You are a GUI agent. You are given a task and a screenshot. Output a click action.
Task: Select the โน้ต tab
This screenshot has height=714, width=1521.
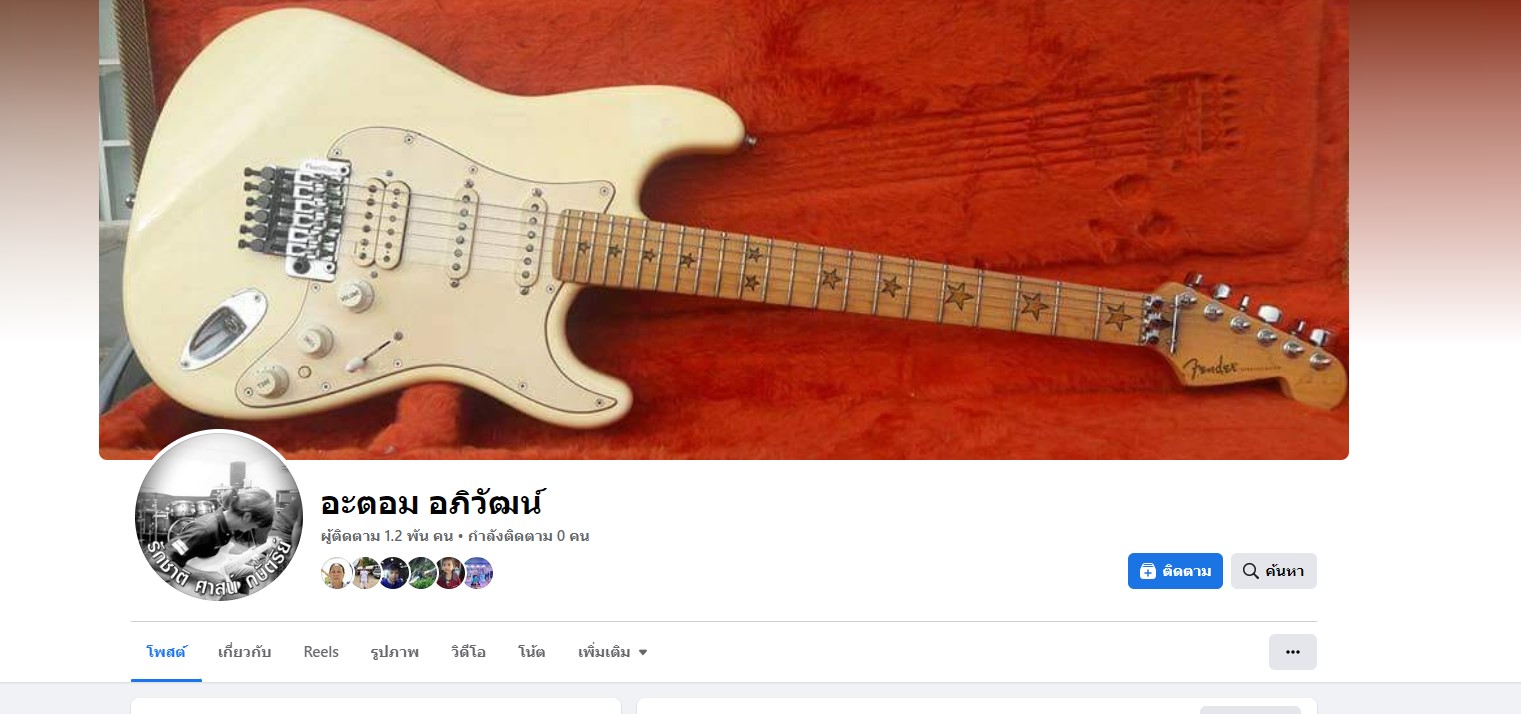click(531, 652)
